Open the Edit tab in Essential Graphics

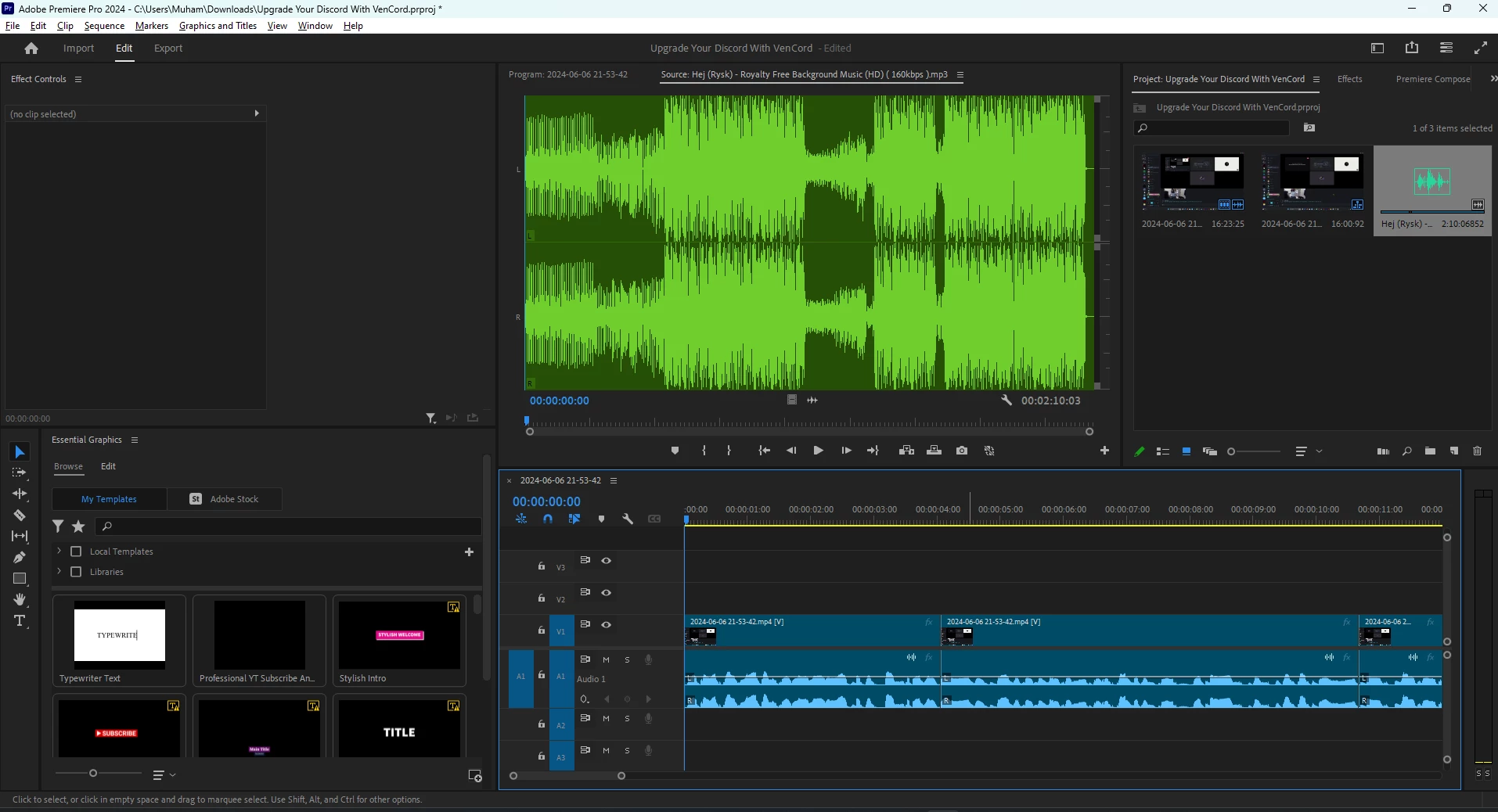pos(108,466)
